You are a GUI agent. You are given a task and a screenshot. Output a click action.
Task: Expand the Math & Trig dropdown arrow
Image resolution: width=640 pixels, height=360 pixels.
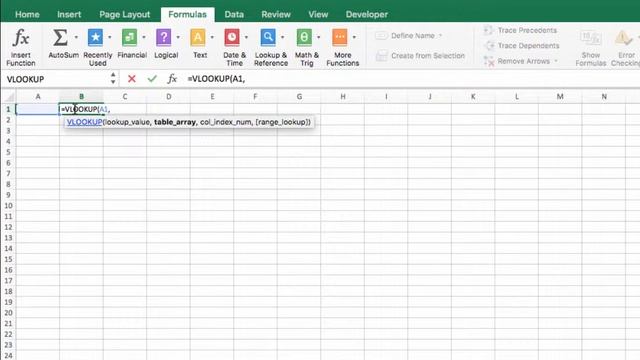[318, 37]
